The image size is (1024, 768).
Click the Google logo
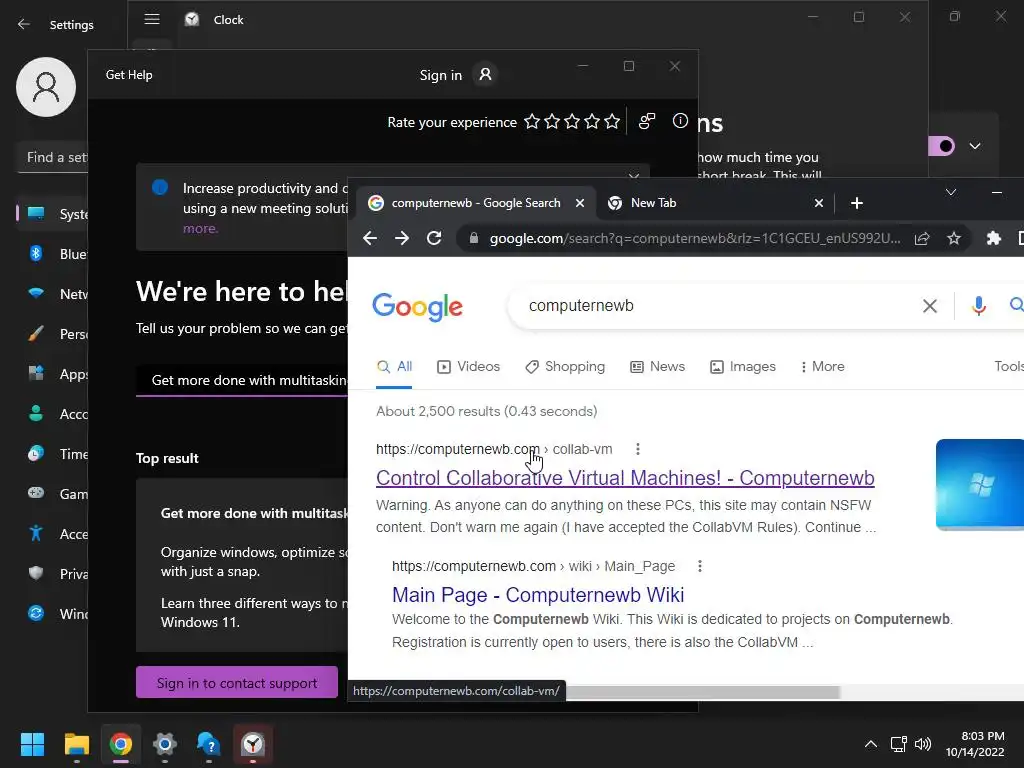(417, 307)
